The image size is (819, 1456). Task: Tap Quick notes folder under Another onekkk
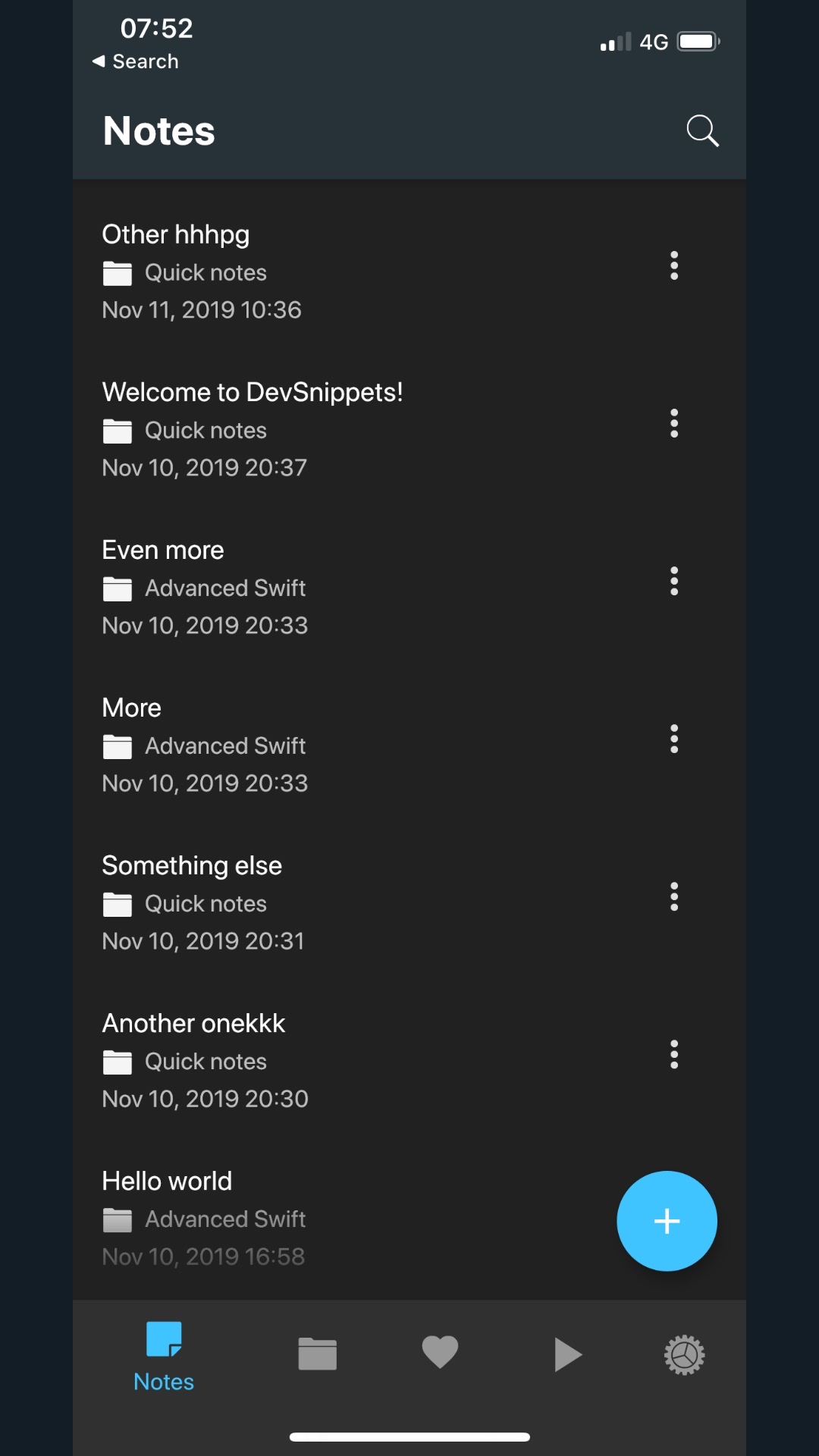(206, 1062)
